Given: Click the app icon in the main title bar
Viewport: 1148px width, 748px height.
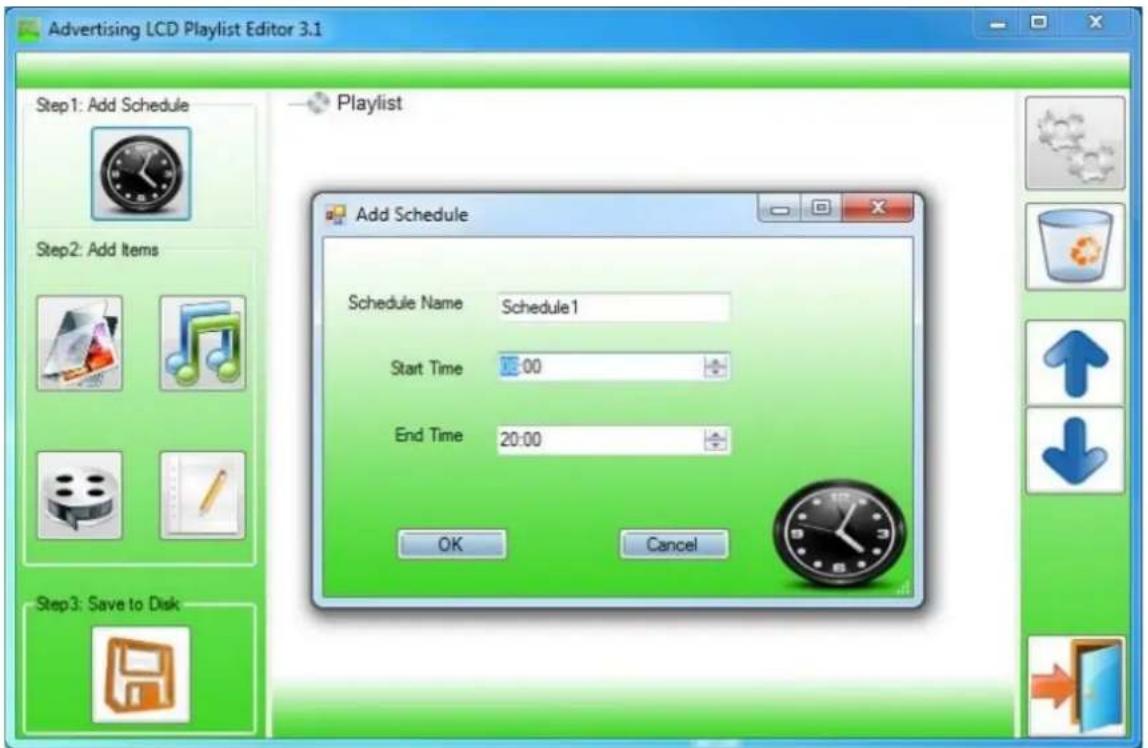Looking at the screenshot, I should (x=28, y=30).
